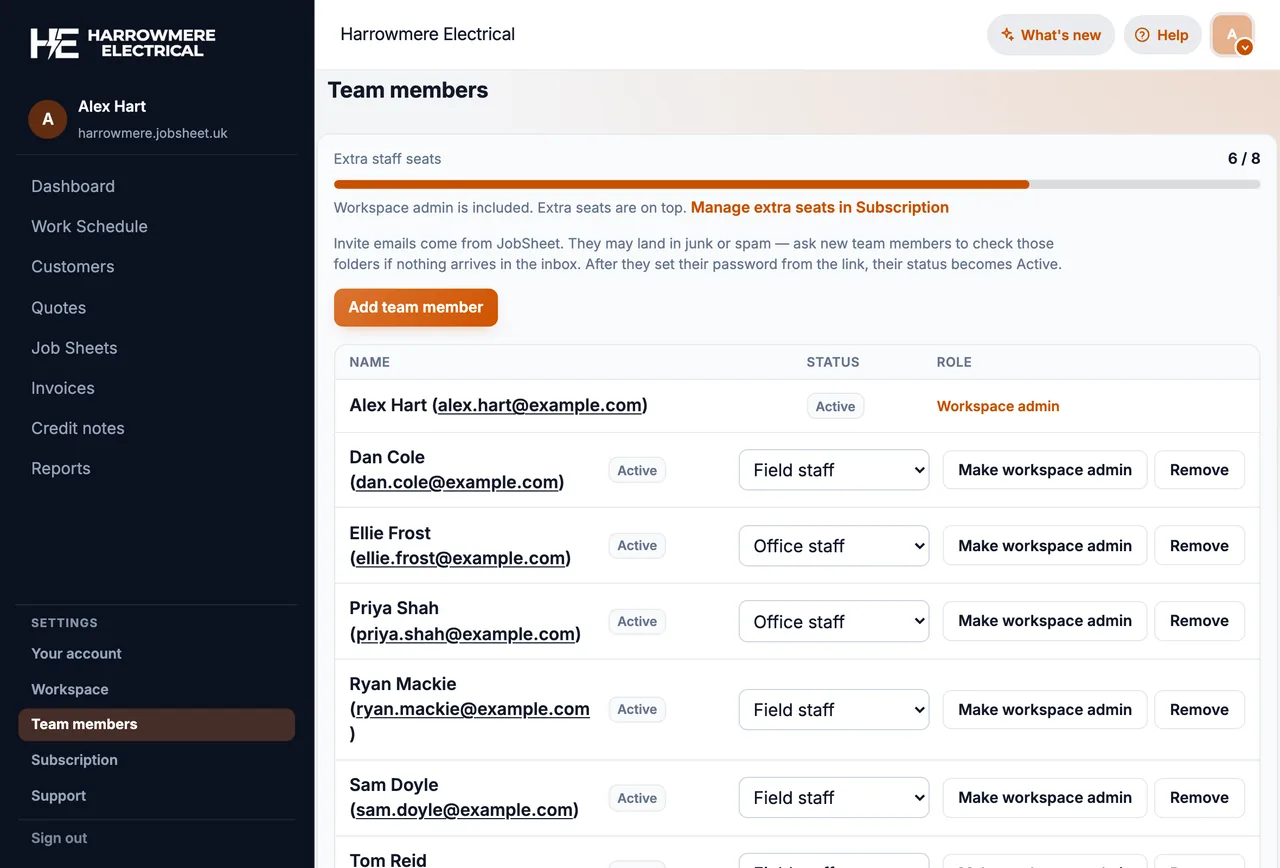Open Ellie Frost's role dropdown
This screenshot has width=1280, height=868.
(x=834, y=546)
